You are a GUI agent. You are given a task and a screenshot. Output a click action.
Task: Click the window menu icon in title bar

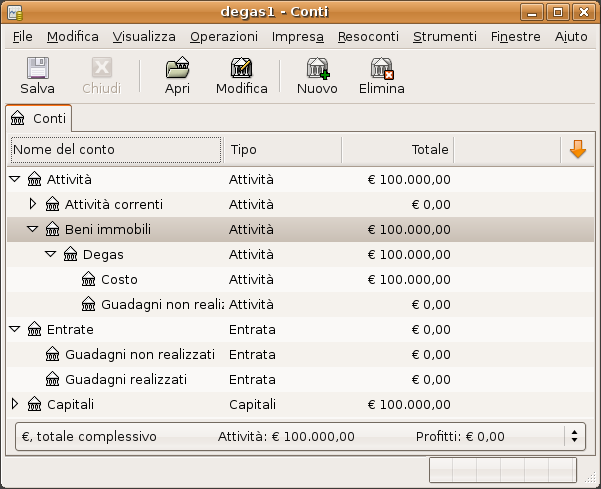pos(14,12)
